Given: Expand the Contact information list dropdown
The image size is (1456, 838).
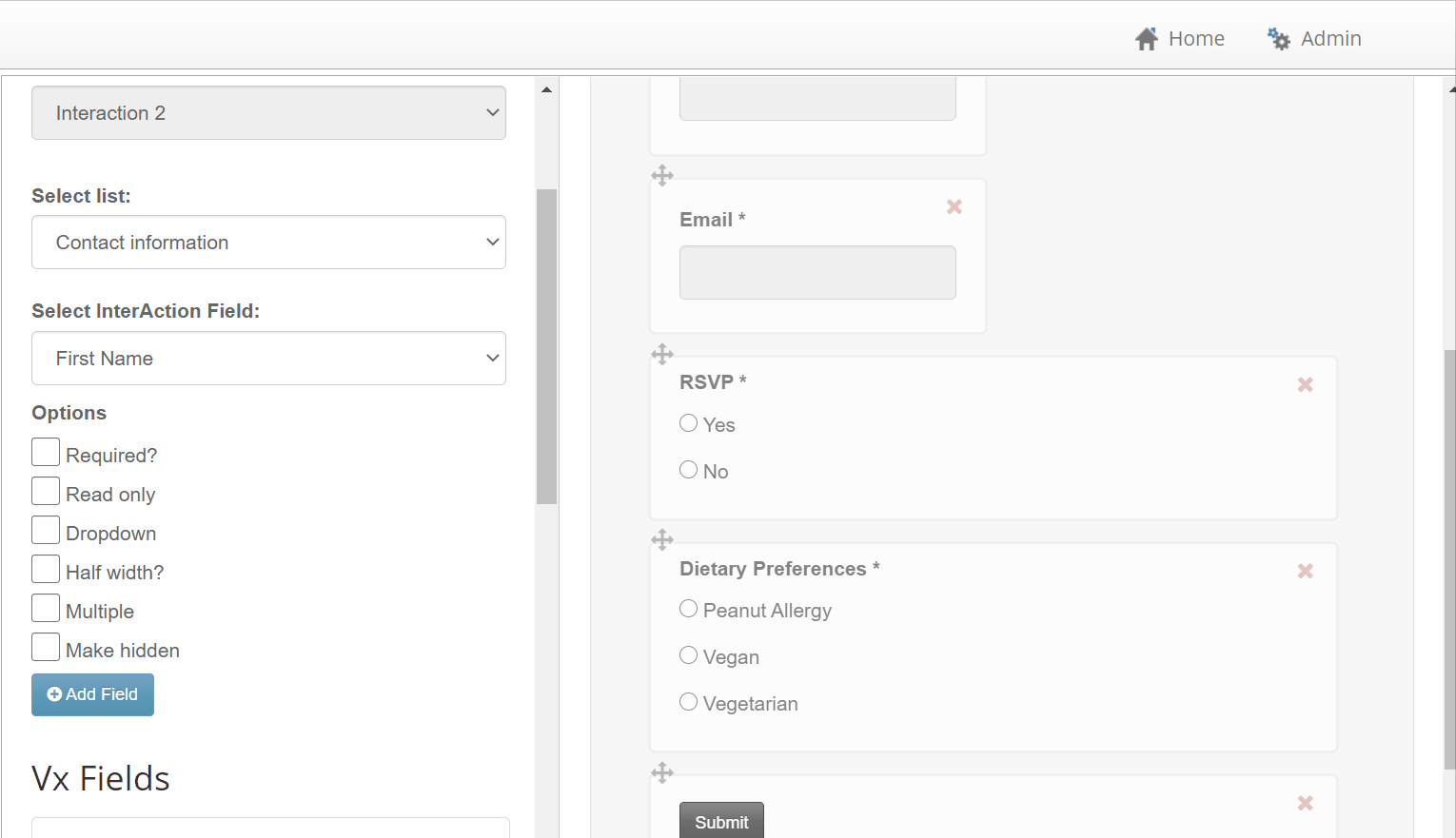Looking at the screenshot, I should 268,243.
